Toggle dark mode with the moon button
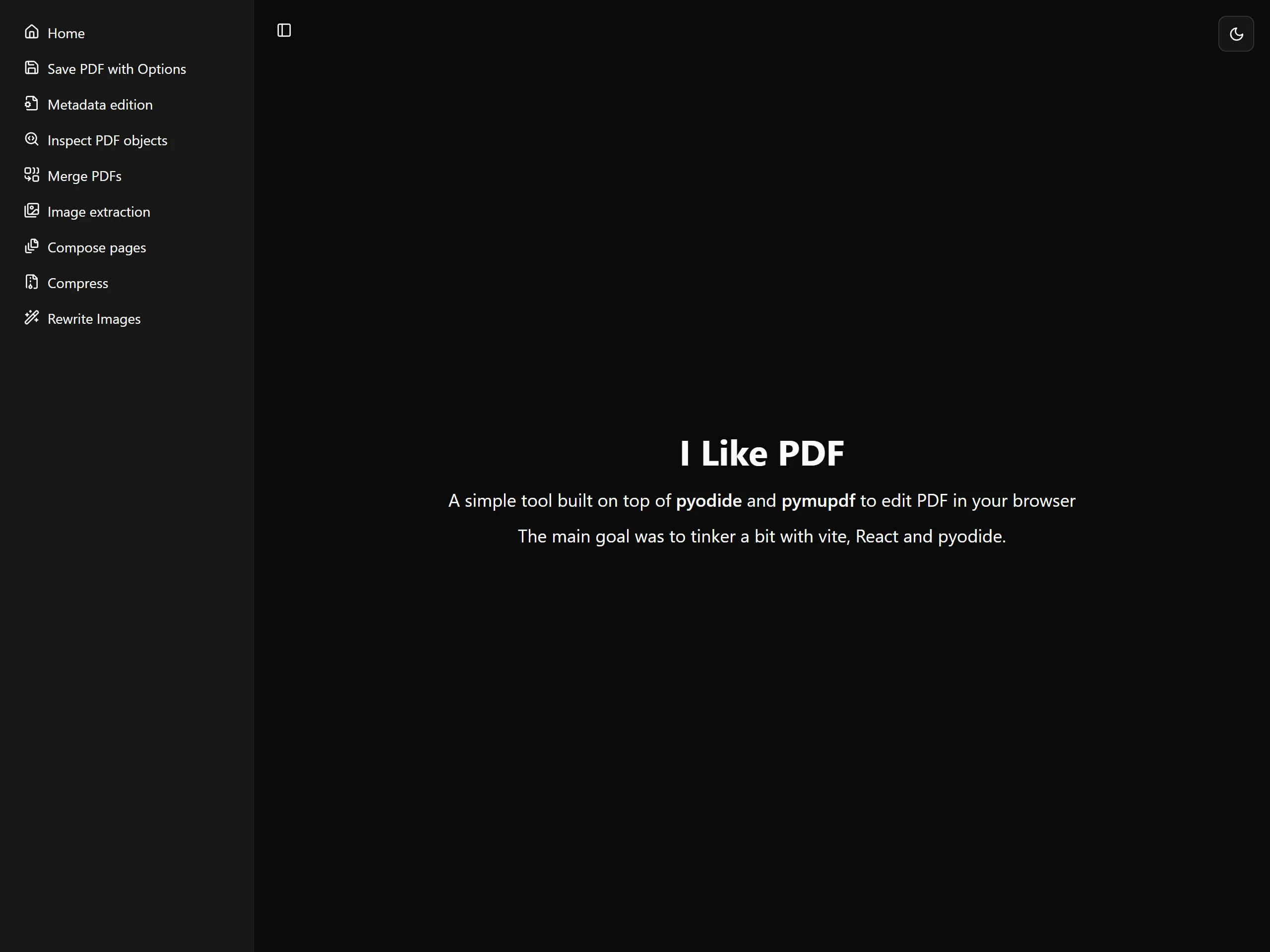The image size is (1270, 952). [1236, 33]
